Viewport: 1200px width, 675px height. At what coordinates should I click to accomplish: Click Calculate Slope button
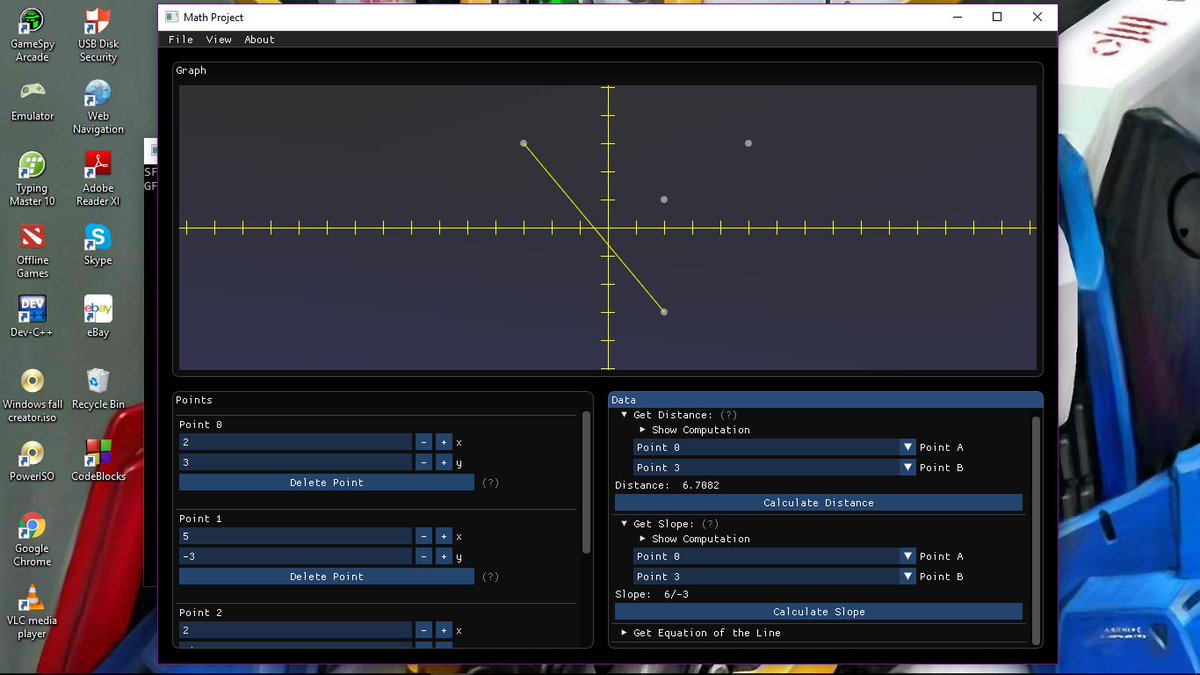point(819,611)
